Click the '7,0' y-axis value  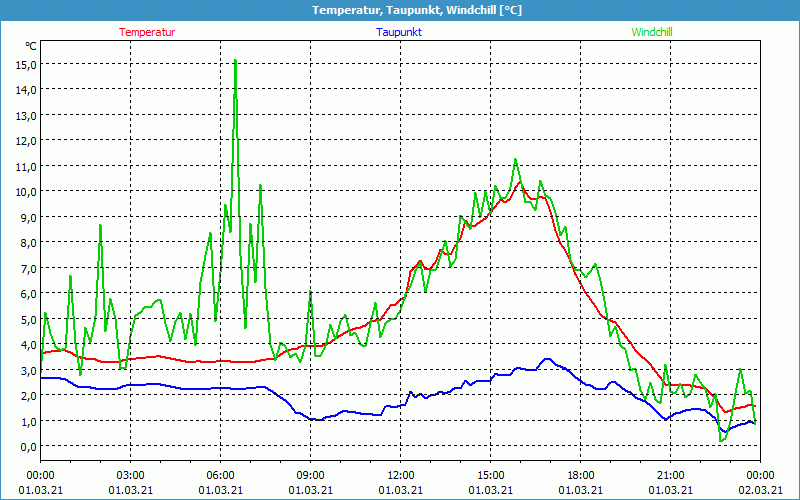pos(29,268)
